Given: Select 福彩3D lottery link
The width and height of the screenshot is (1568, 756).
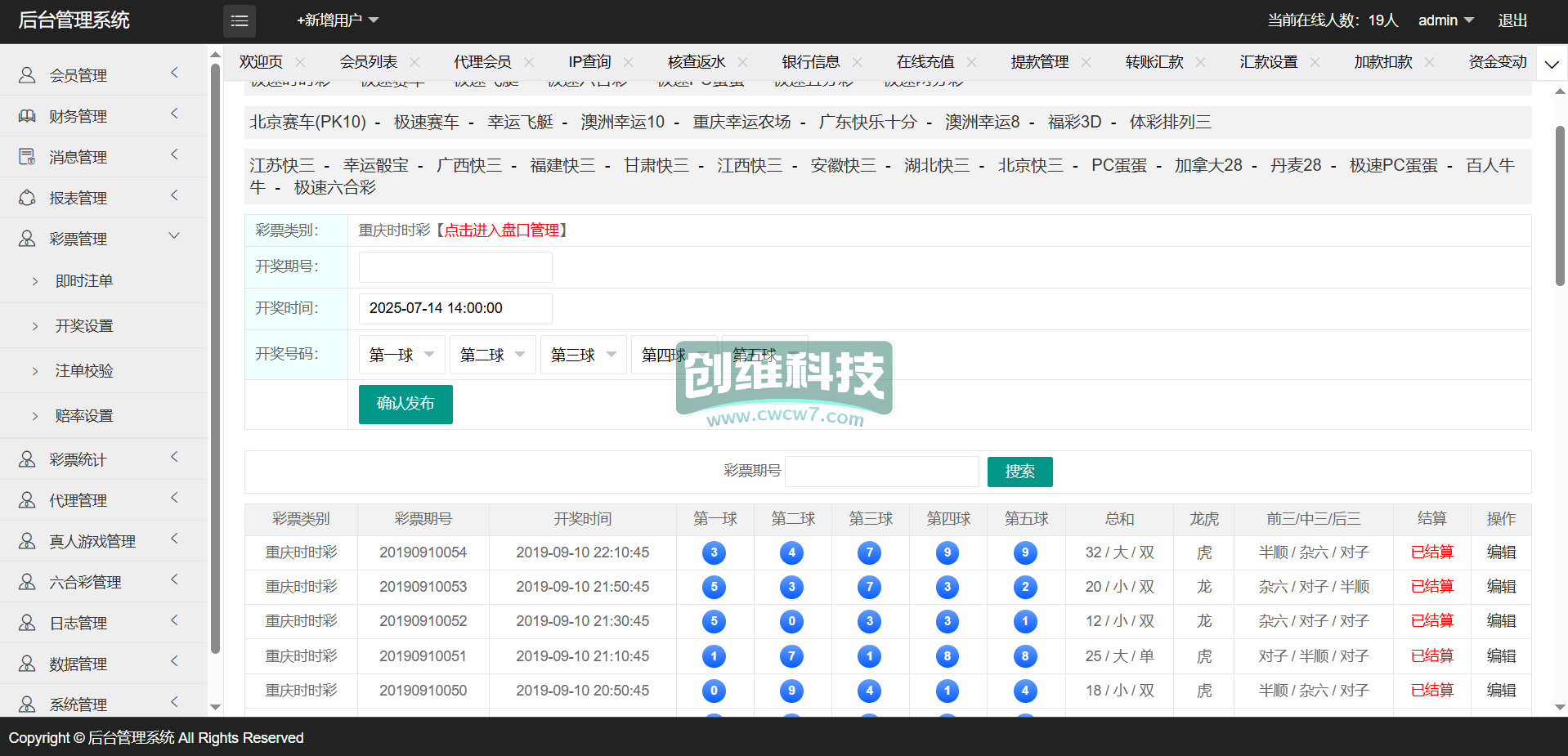Looking at the screenshot, I should pos(1074,122).
